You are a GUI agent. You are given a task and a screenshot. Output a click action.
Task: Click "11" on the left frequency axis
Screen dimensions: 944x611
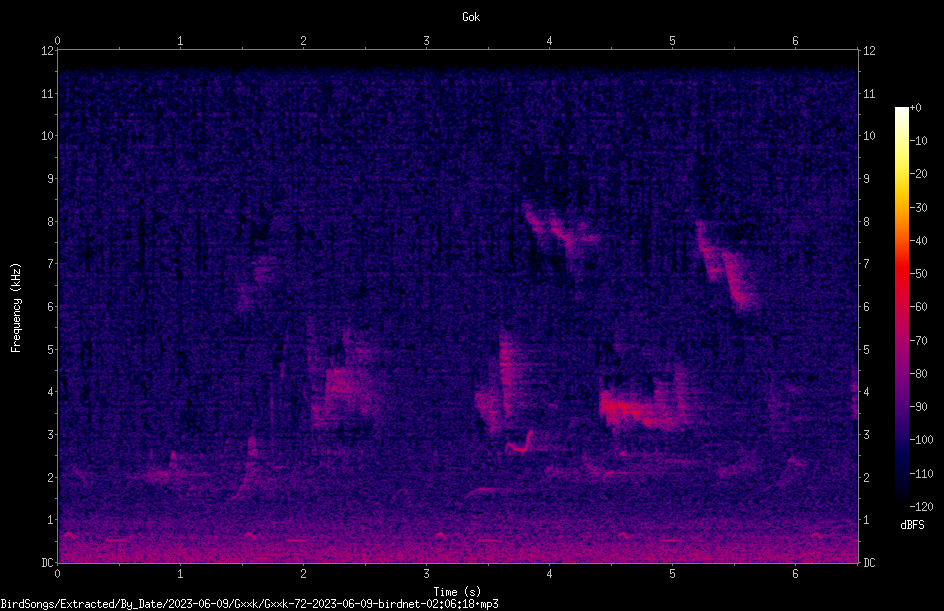pos(47,93)
